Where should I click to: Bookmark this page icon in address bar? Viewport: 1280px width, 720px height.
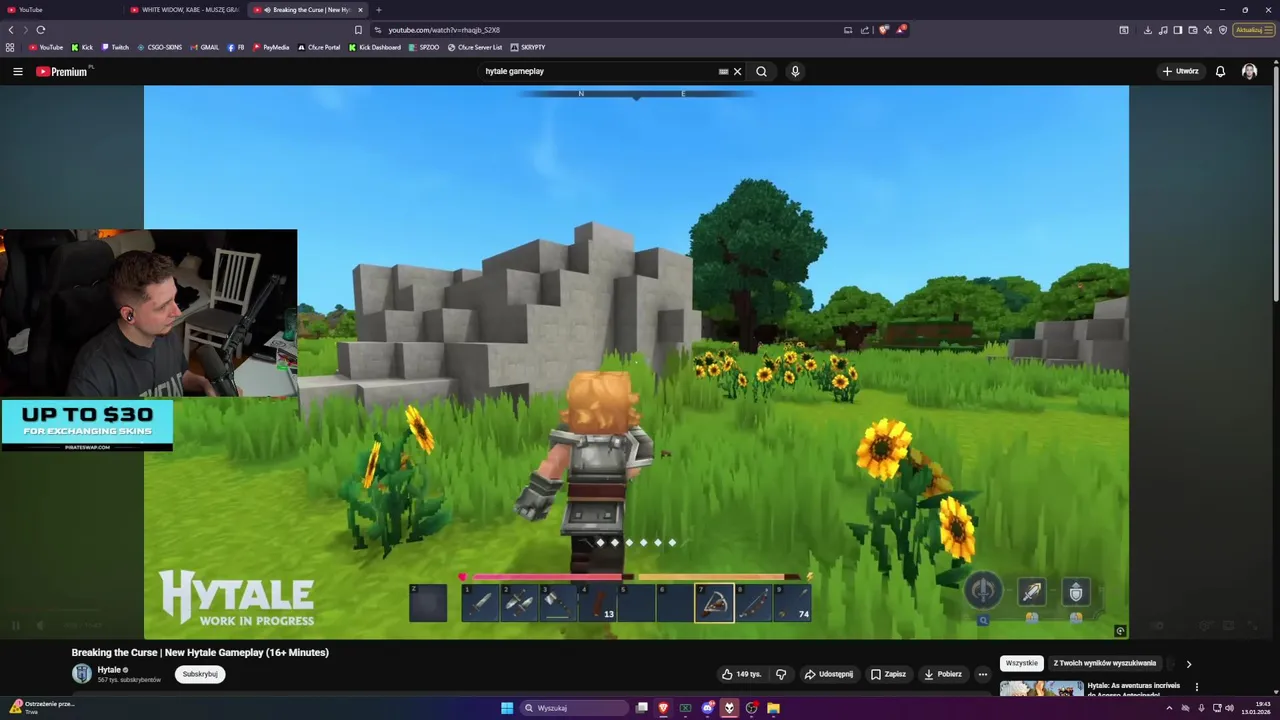[358, 30]
